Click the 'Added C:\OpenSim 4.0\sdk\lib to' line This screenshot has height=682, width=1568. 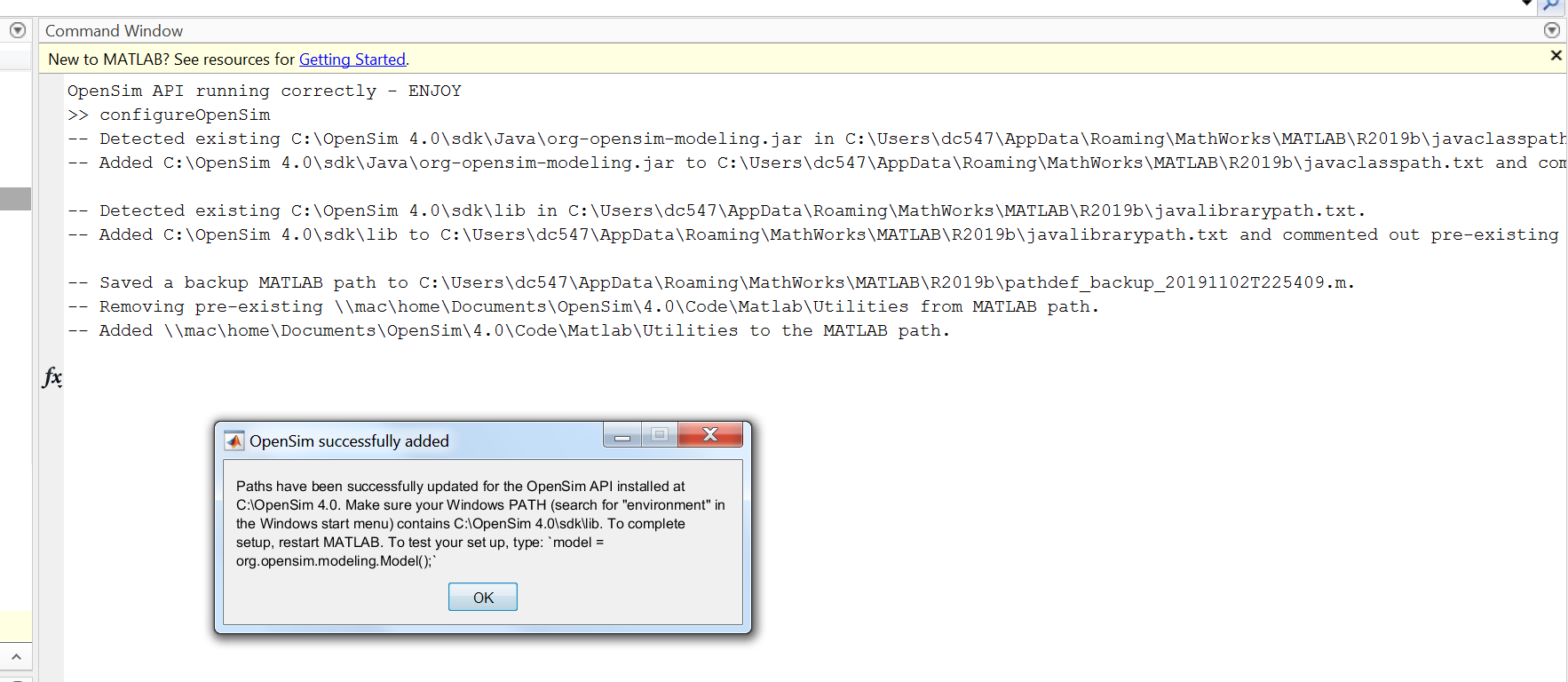[x=813, y=234]
